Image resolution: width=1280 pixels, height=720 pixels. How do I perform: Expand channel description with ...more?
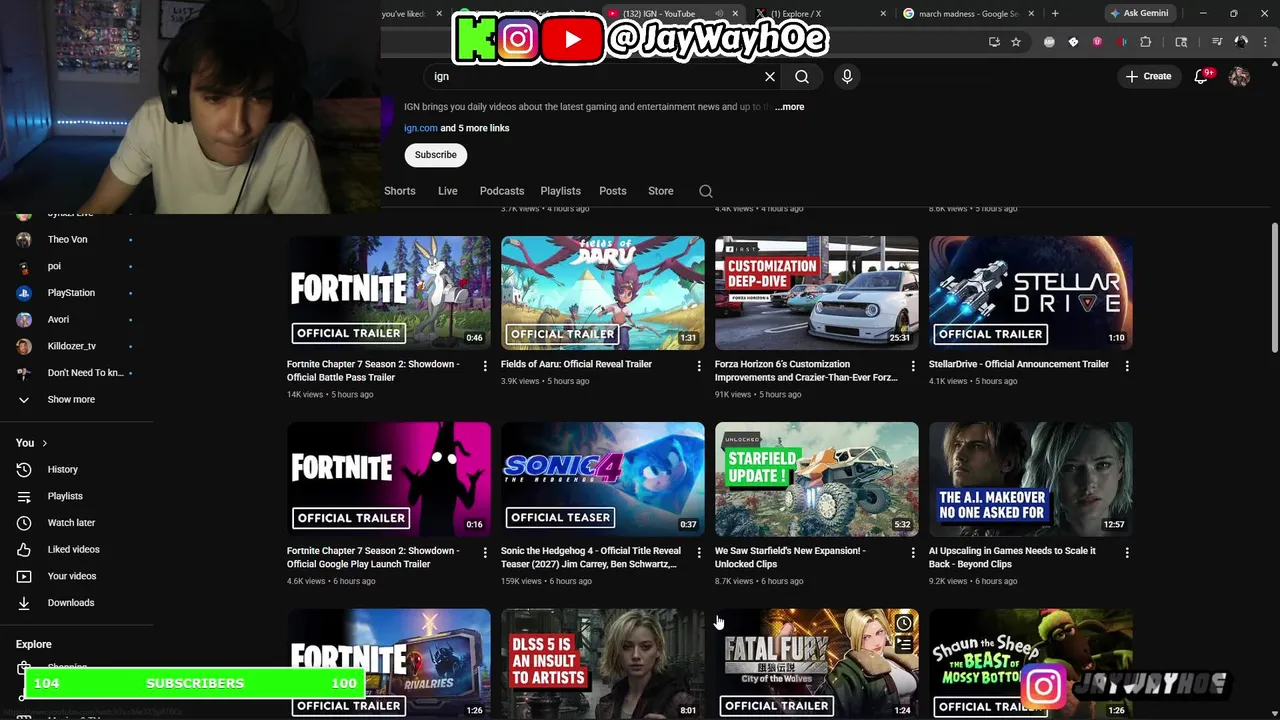click(789, 107)
